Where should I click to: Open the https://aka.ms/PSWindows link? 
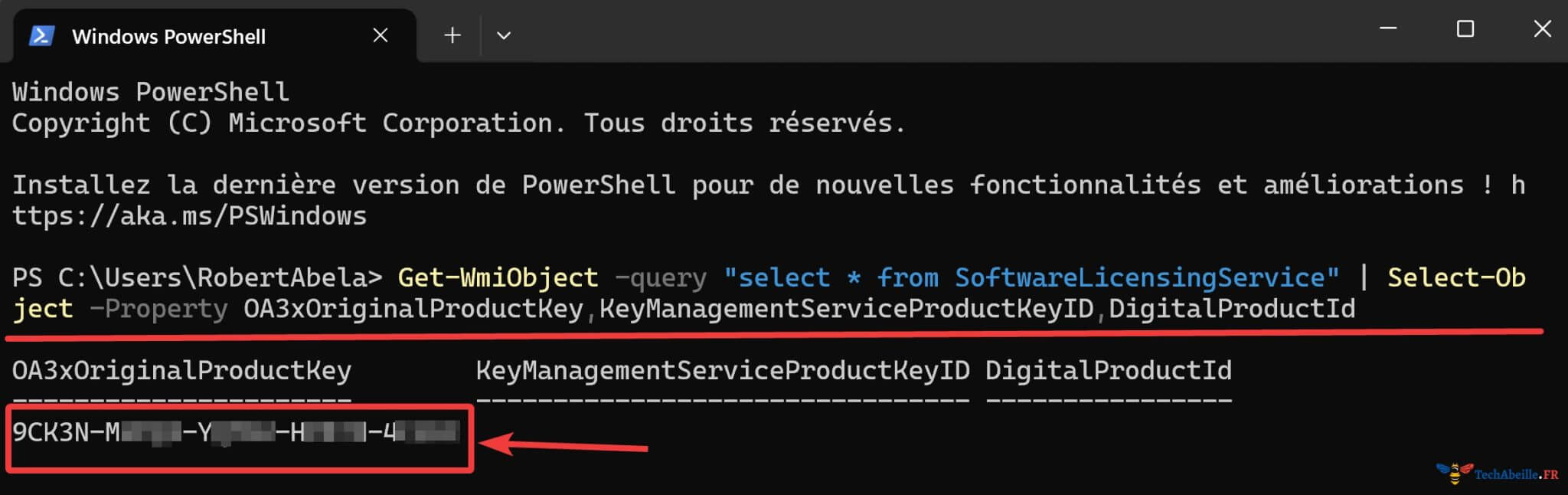point(188,215)
